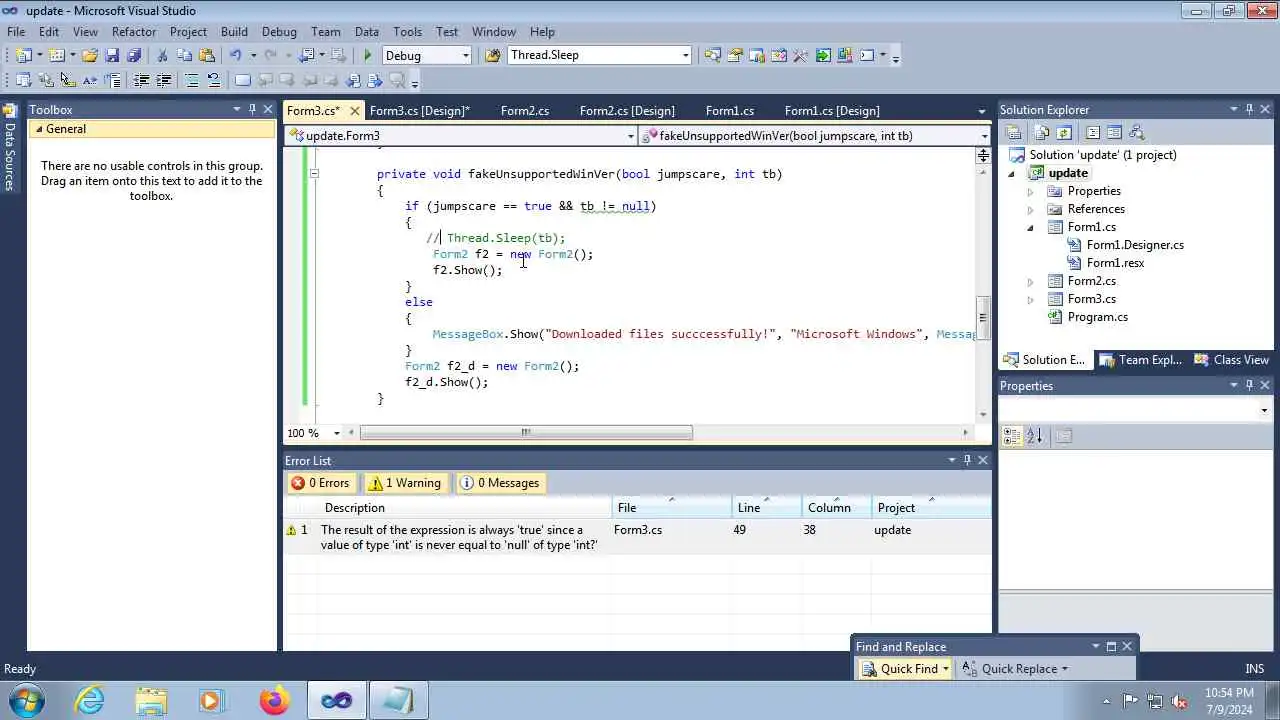1280x720 pixels.
Task: Collapse the Form1.cs node in Solution Explorer
Action: [x=1030, y=227]
